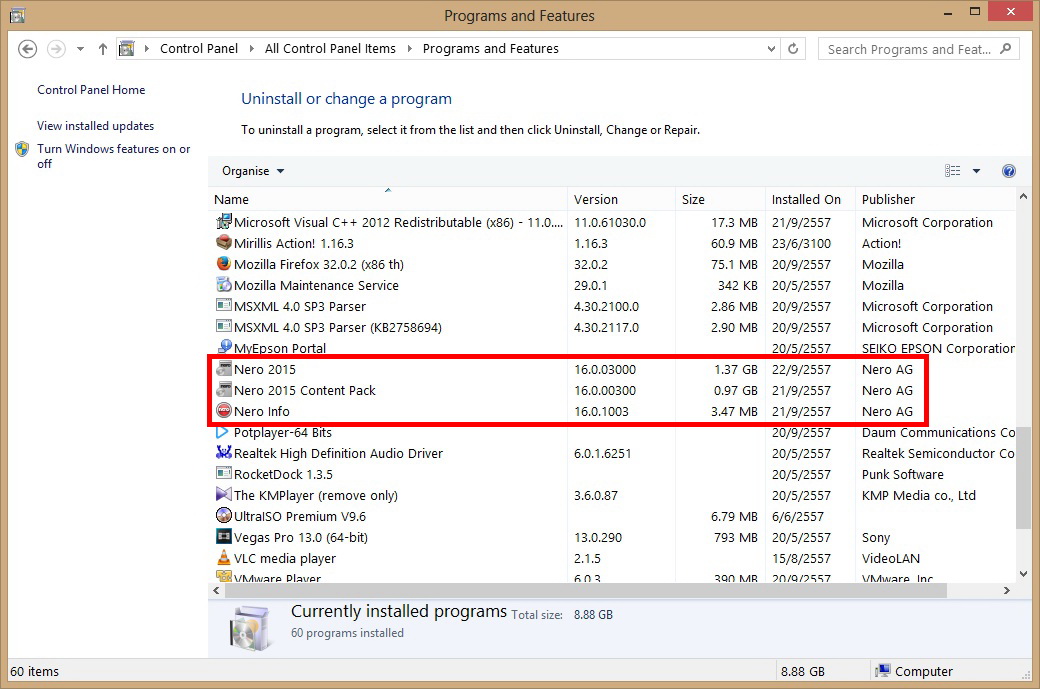
Task: Go up one level with Up arrow
Action: (102, 49)
